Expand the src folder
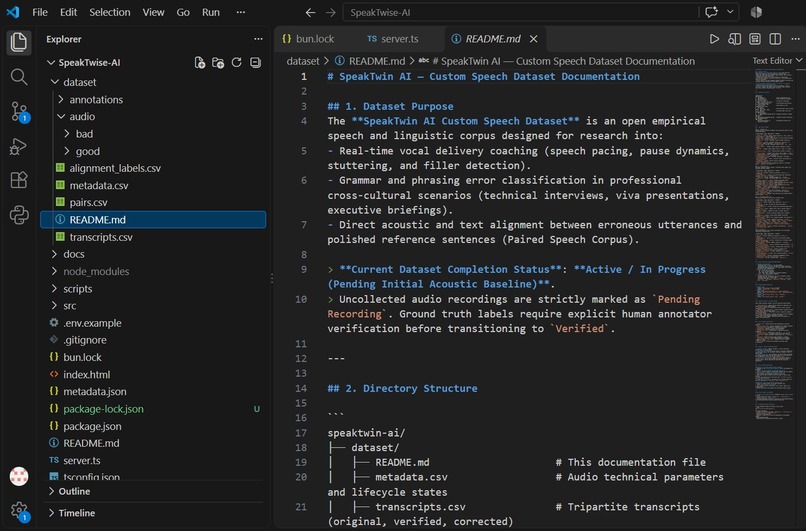This screenshot has width=806, height=531. 54,306
